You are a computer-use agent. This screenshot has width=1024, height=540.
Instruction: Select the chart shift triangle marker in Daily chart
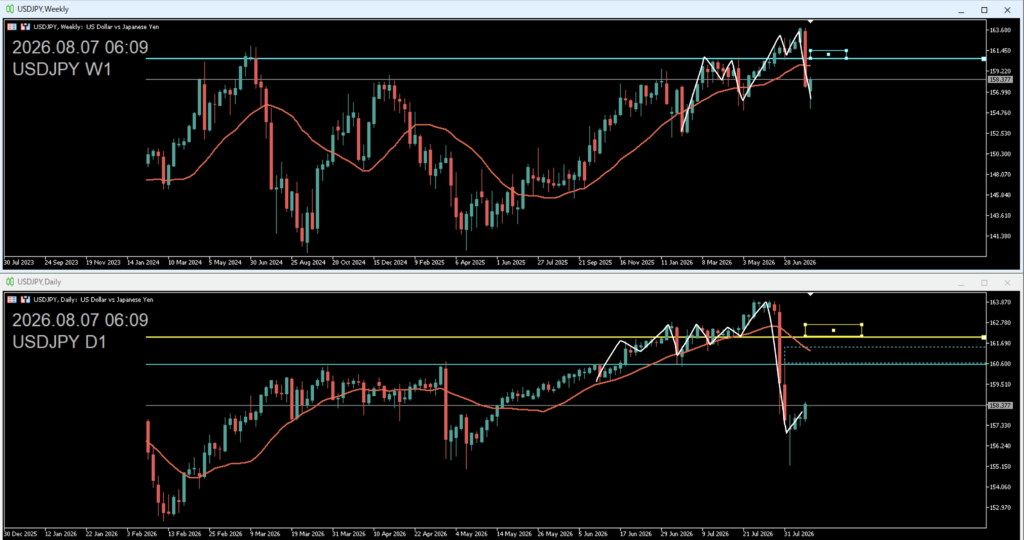pos(810,294)
